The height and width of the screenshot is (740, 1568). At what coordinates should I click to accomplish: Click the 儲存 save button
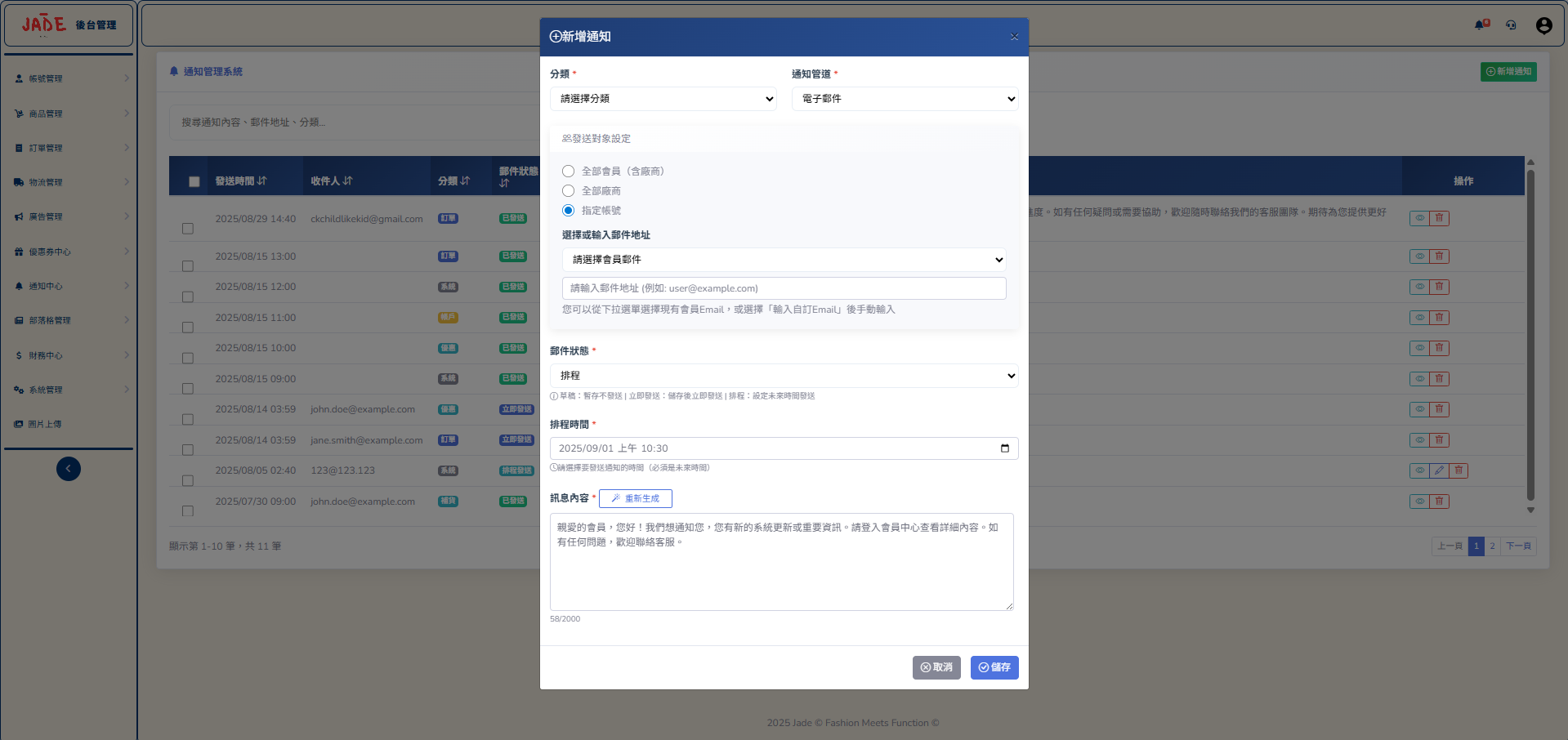(994, 667)
